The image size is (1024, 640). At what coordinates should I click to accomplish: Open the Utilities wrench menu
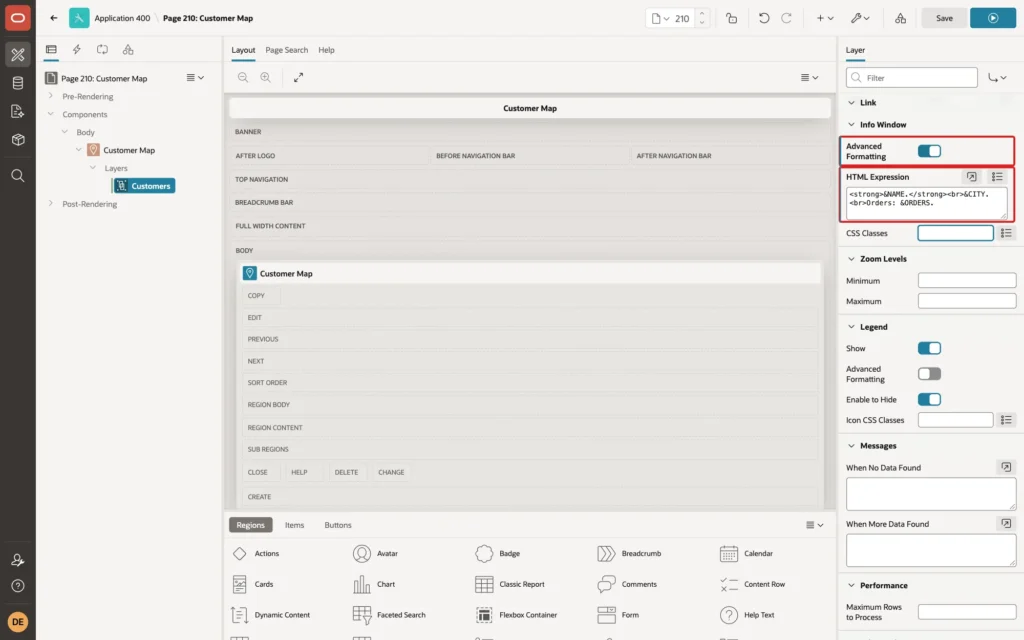pyautogui.click(x=859, y=18)
